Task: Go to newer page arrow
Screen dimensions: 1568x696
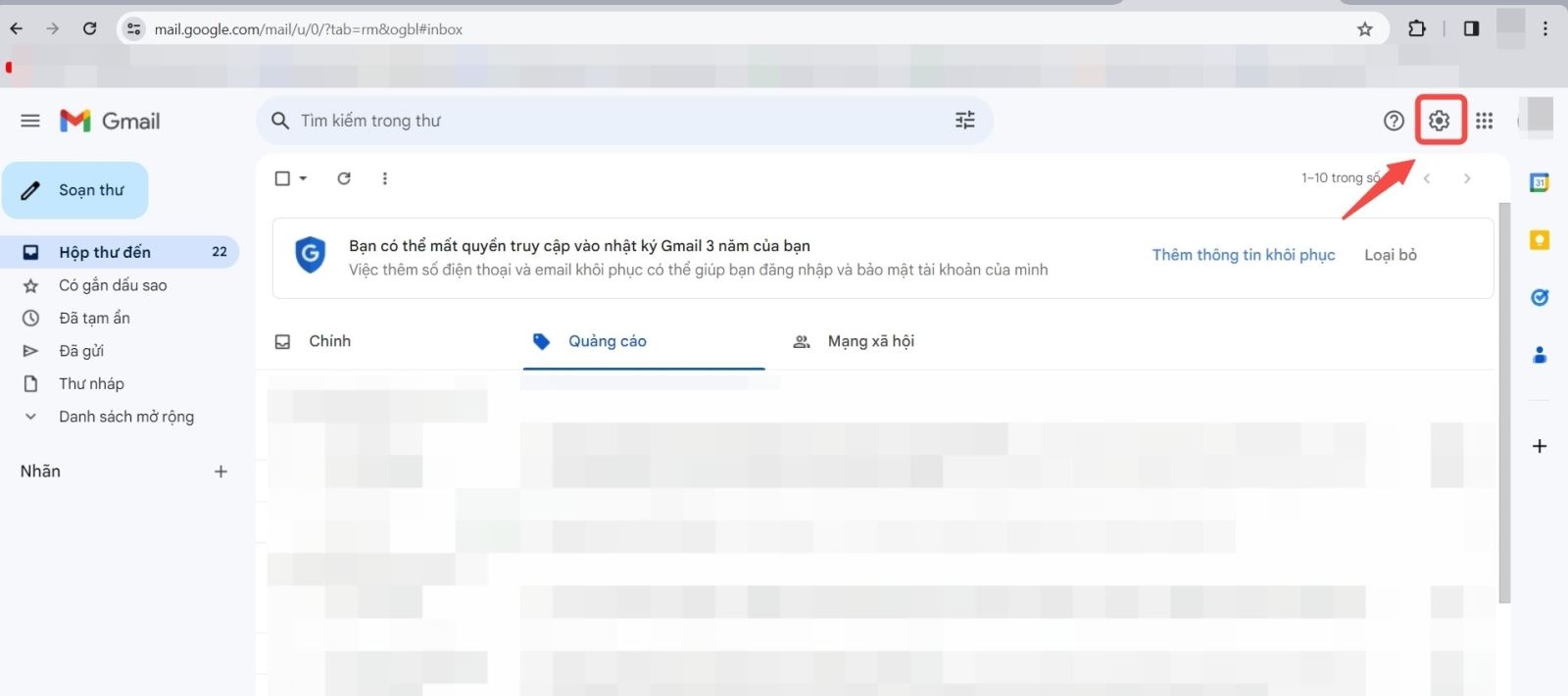Action: pyautogui.click(x=1427, y=178)
